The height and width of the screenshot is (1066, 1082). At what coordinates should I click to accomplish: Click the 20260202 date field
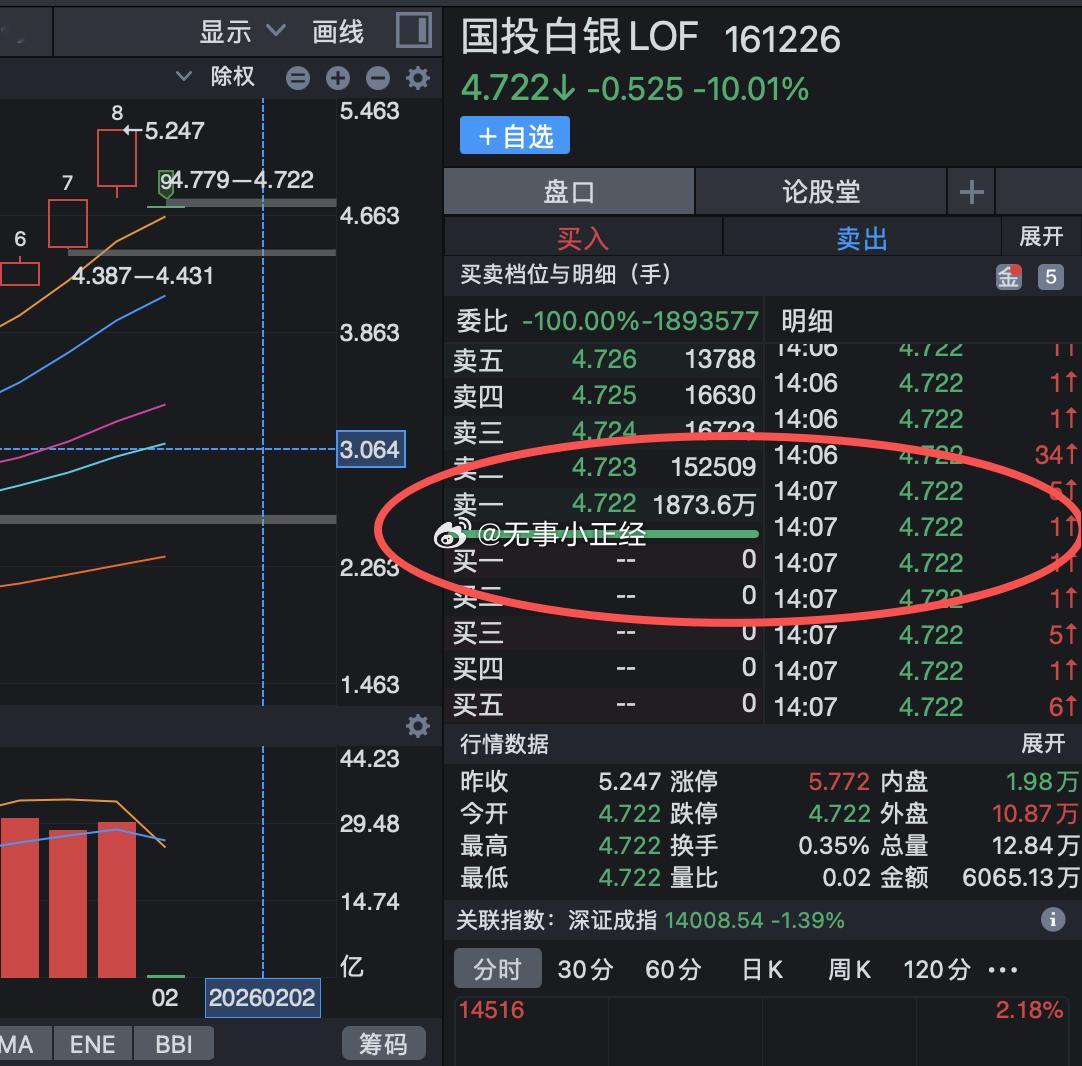262,998
